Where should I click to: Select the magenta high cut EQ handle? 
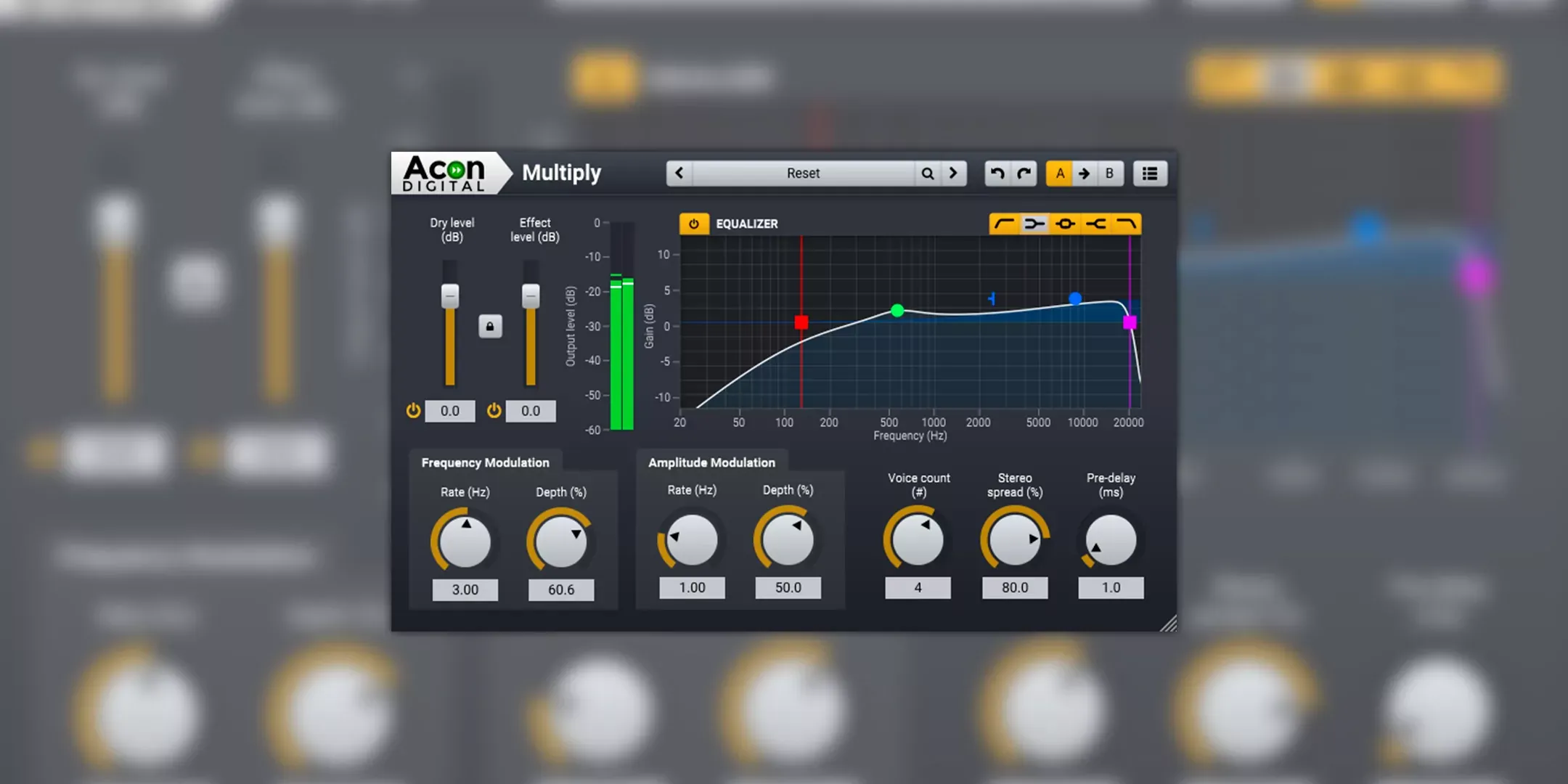[1130, 322]
